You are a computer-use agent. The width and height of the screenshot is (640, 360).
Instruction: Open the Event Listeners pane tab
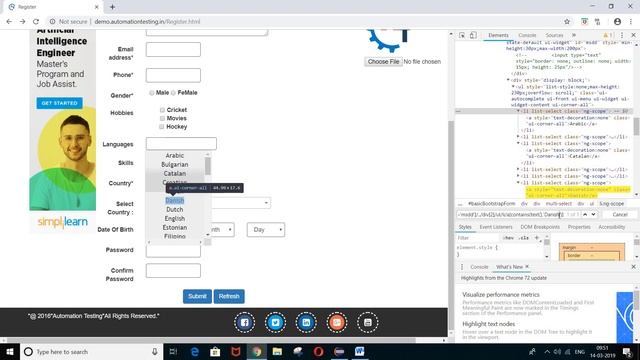point(496,227)
